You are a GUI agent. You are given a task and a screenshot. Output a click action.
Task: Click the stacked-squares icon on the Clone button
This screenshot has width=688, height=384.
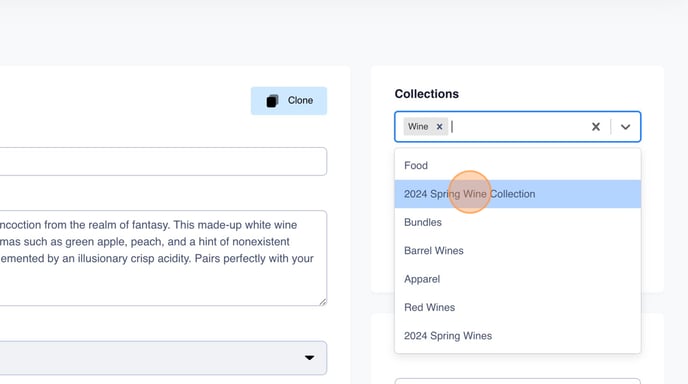click(272, 101)
